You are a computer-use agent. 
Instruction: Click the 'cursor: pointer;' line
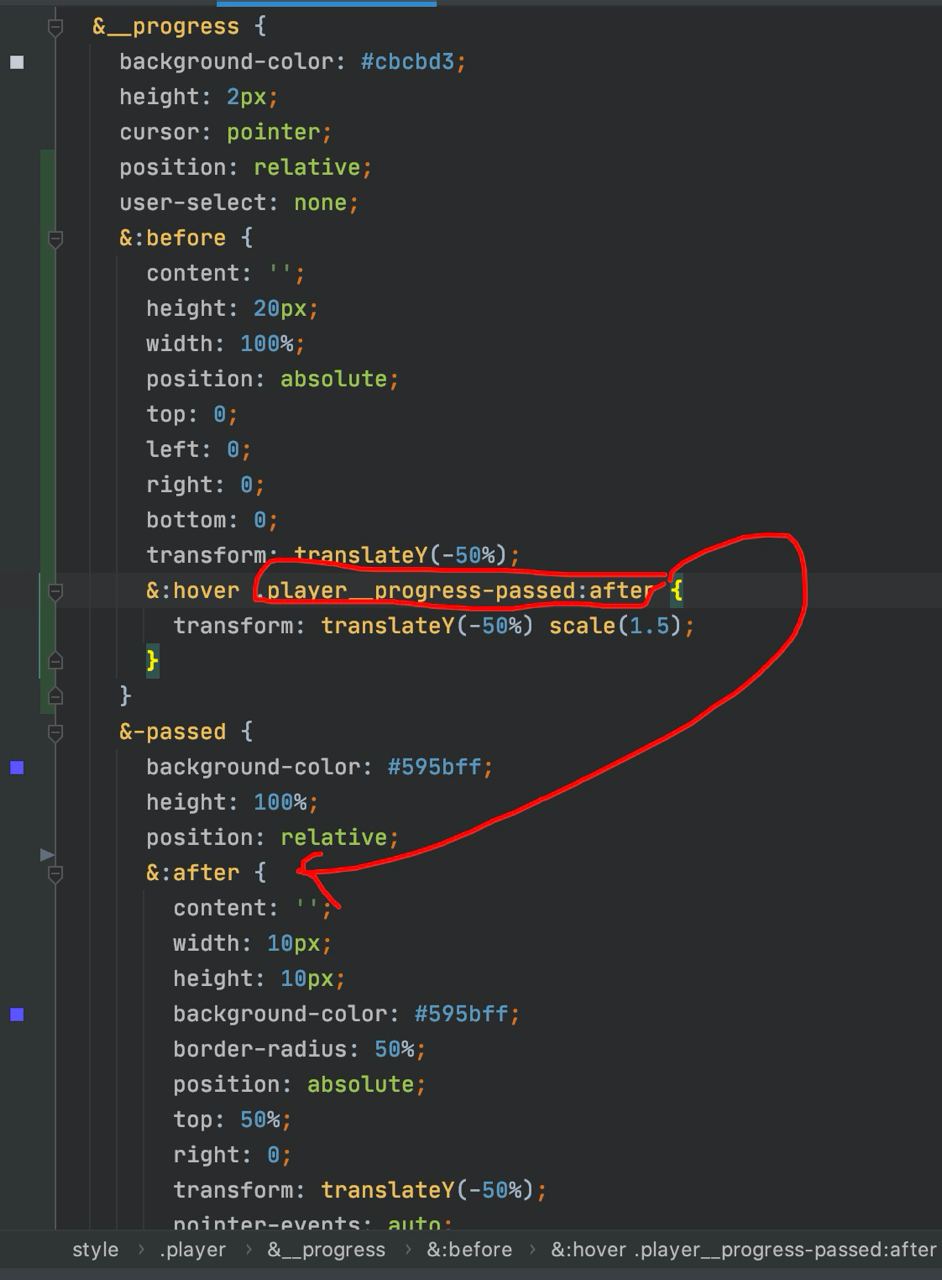pos(226,132)
